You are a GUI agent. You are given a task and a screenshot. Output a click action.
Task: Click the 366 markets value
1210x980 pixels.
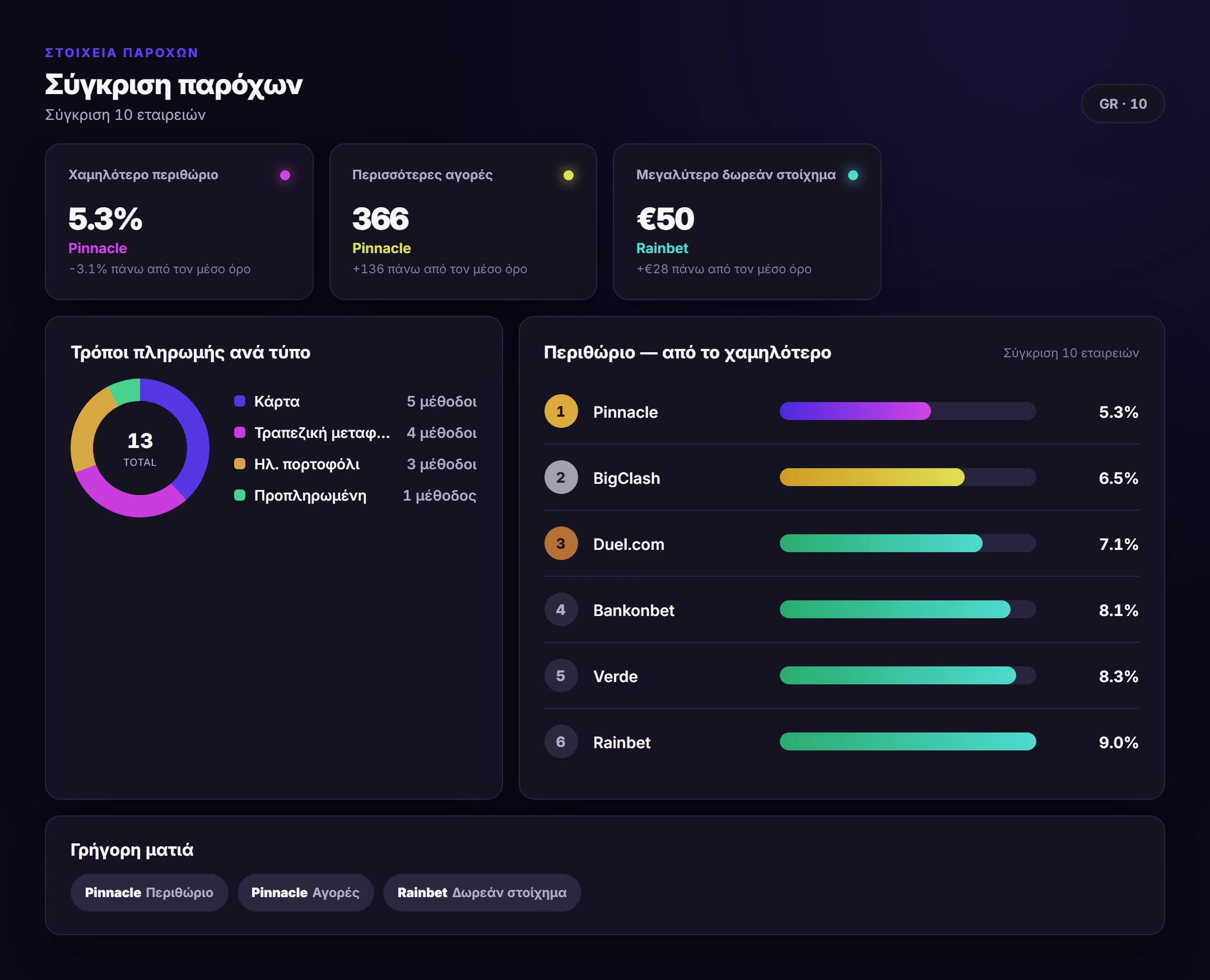tap(380, 219)
